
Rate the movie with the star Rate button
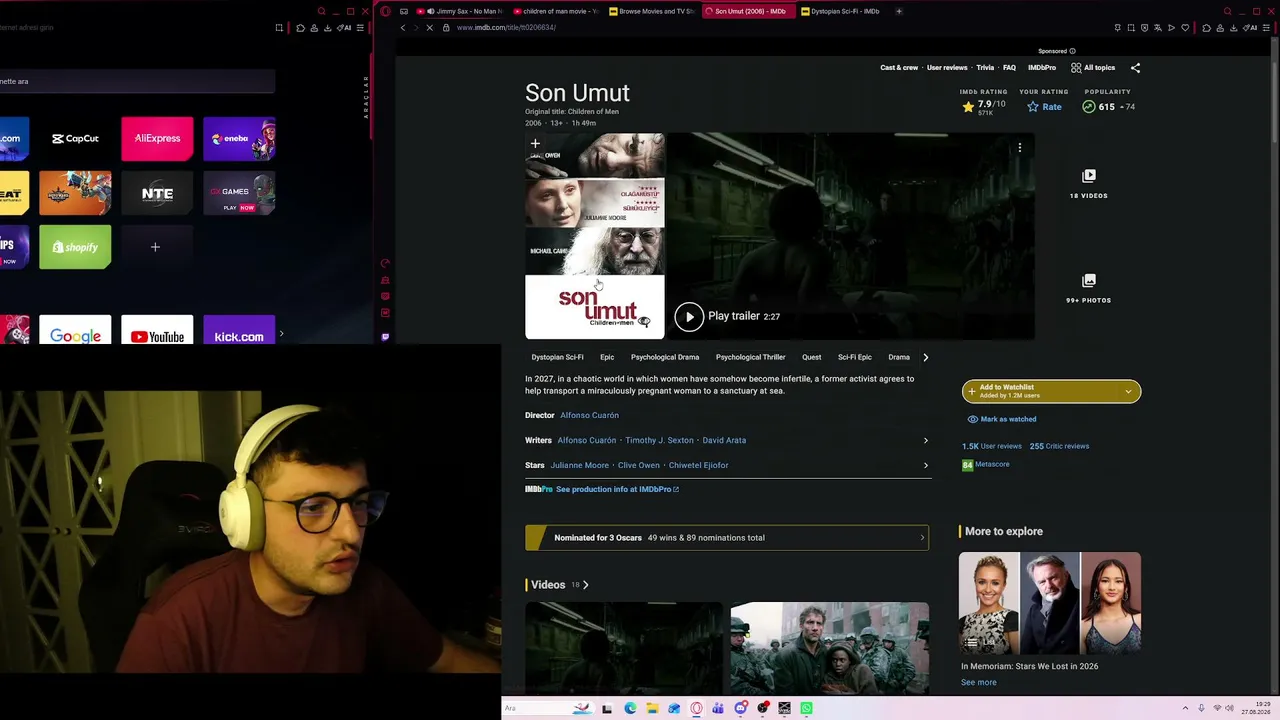(1044, 107)
